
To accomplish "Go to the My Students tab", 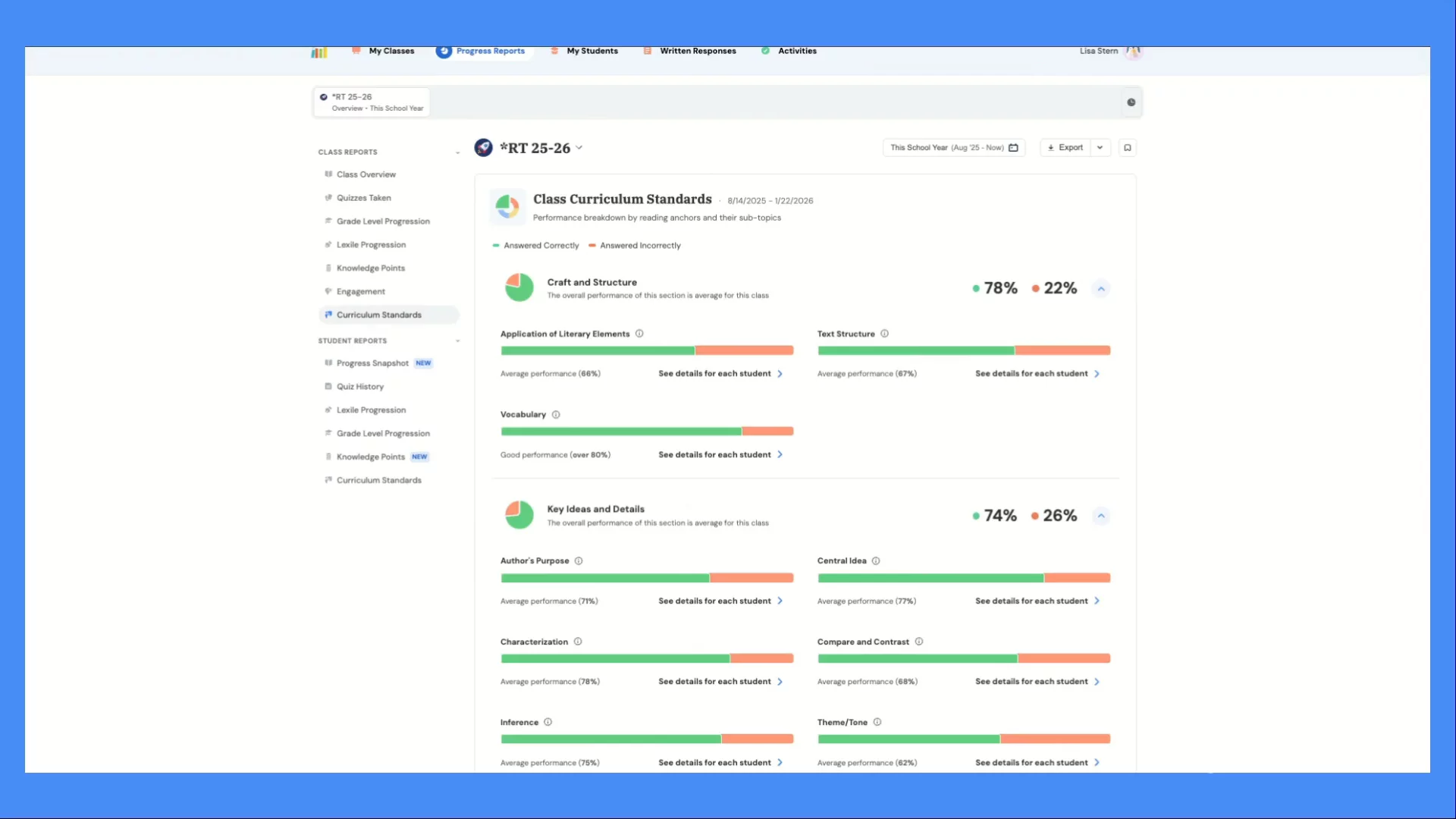I will pos(591,51).
